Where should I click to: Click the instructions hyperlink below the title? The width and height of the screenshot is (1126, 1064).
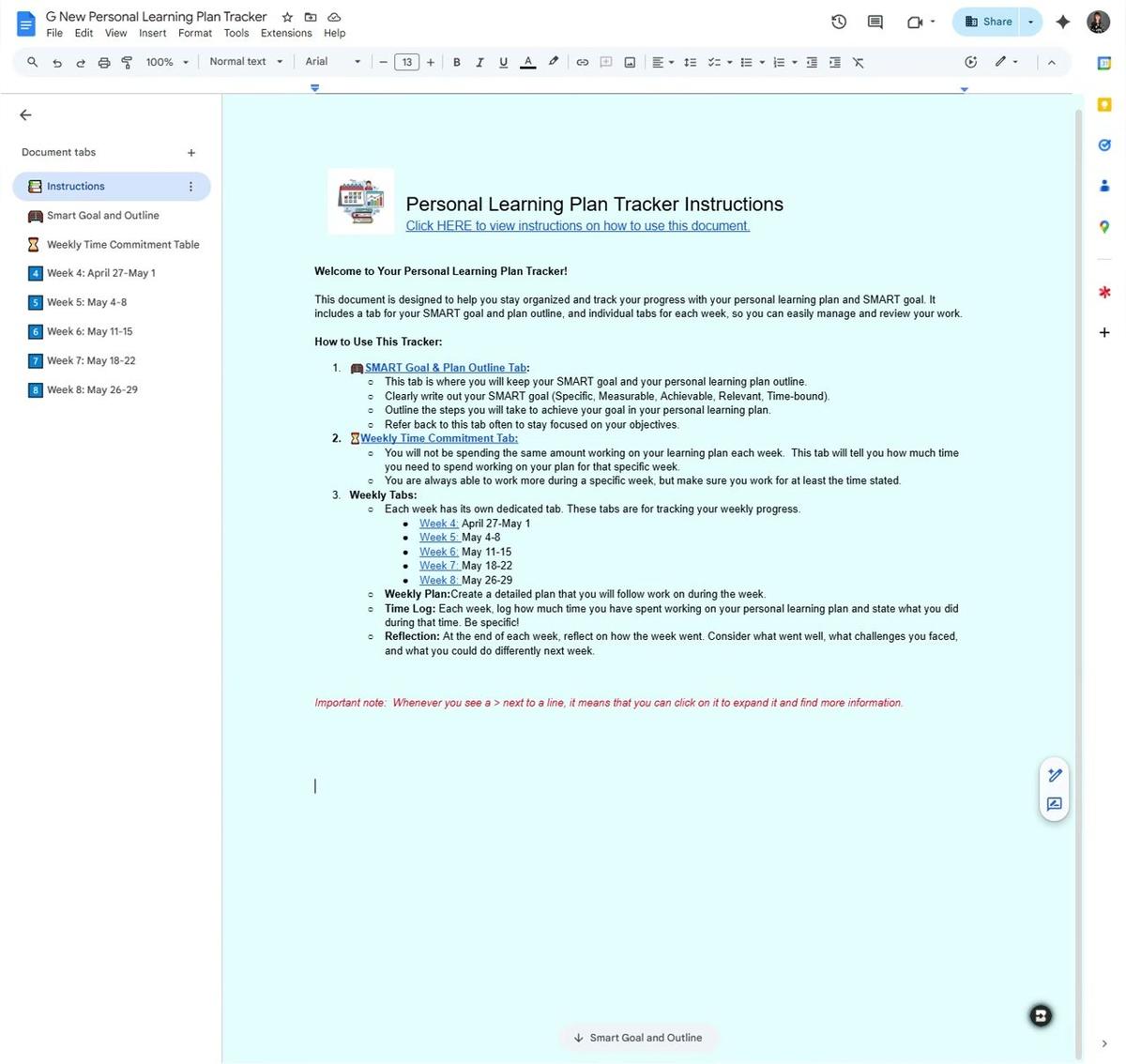click(576, 225)
